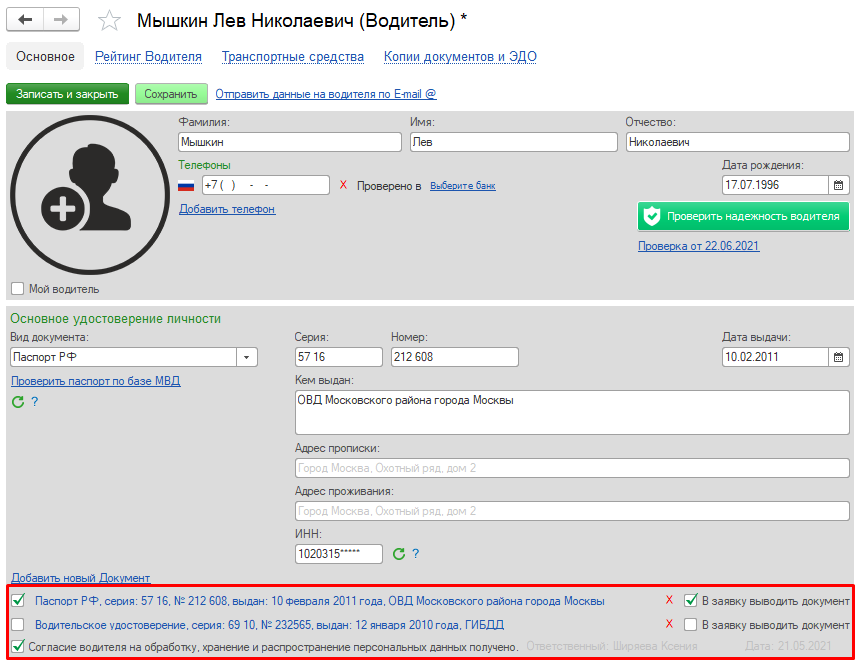861x664 pixels.
Task: Switch to Основное tab
Action: (45, 57)
